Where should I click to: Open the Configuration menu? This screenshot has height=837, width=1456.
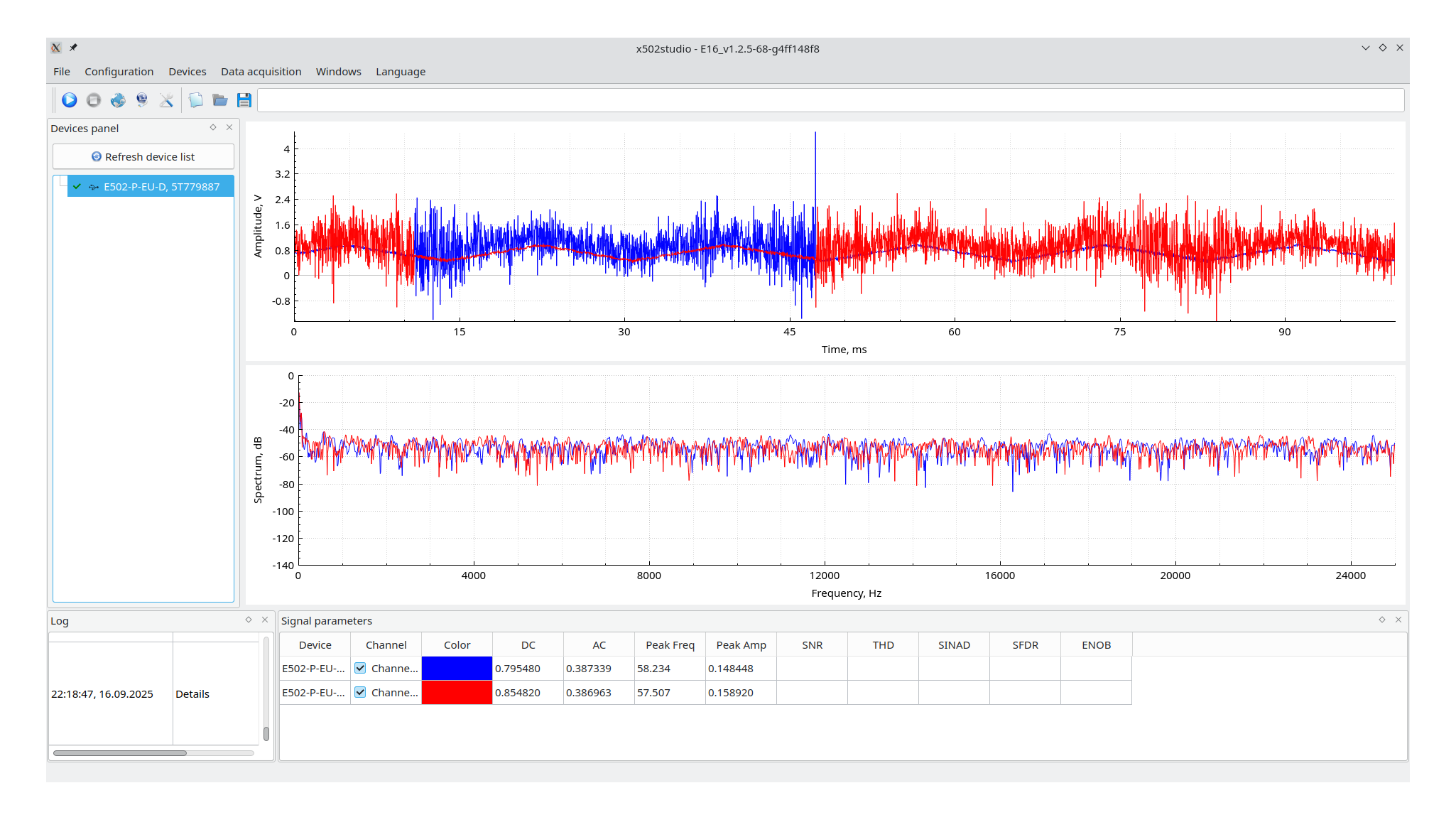(119, 72)
